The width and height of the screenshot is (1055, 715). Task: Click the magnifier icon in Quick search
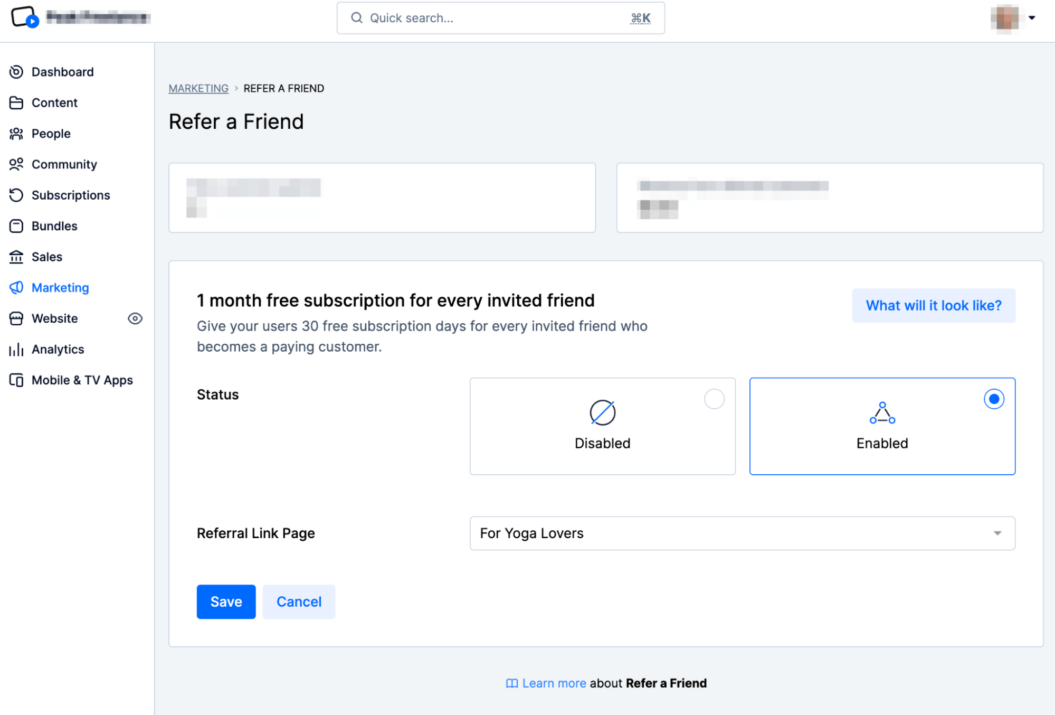(357, 18)
